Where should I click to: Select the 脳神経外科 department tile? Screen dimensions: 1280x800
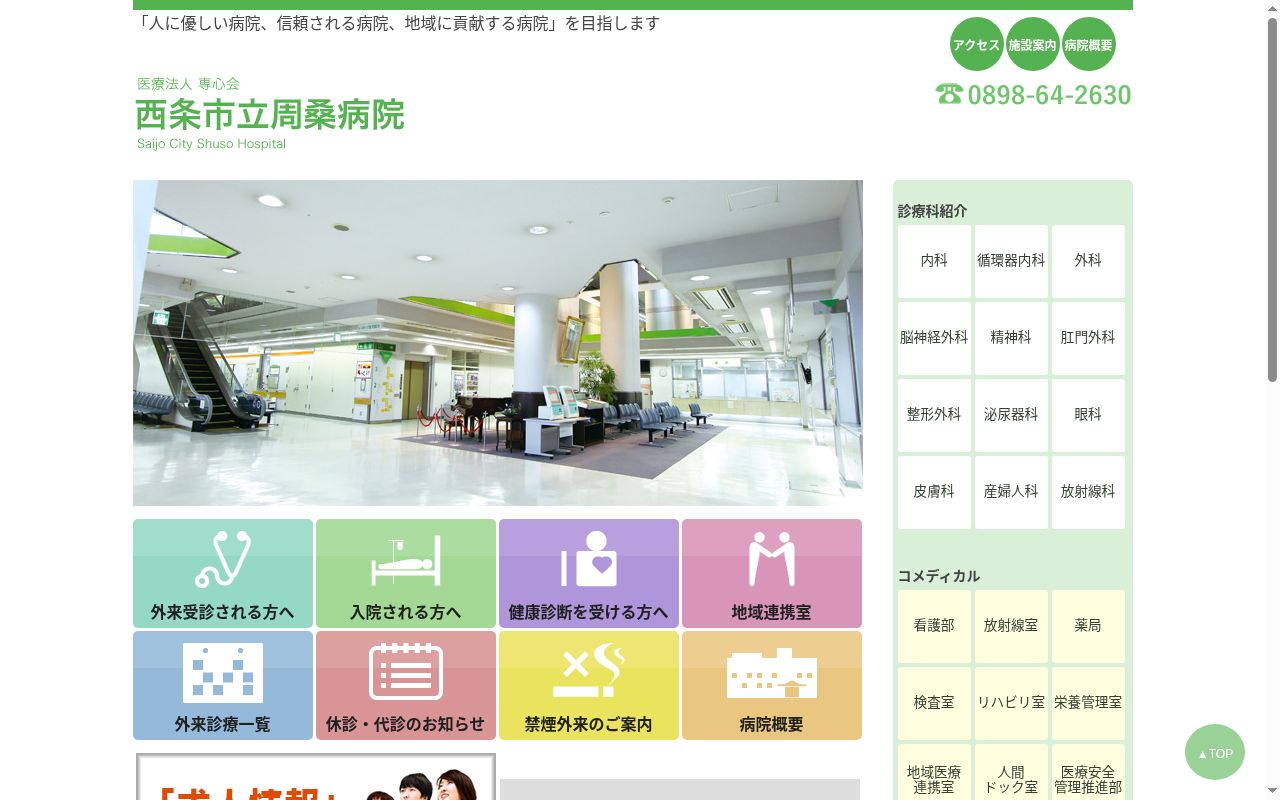(x=934, y=338)
